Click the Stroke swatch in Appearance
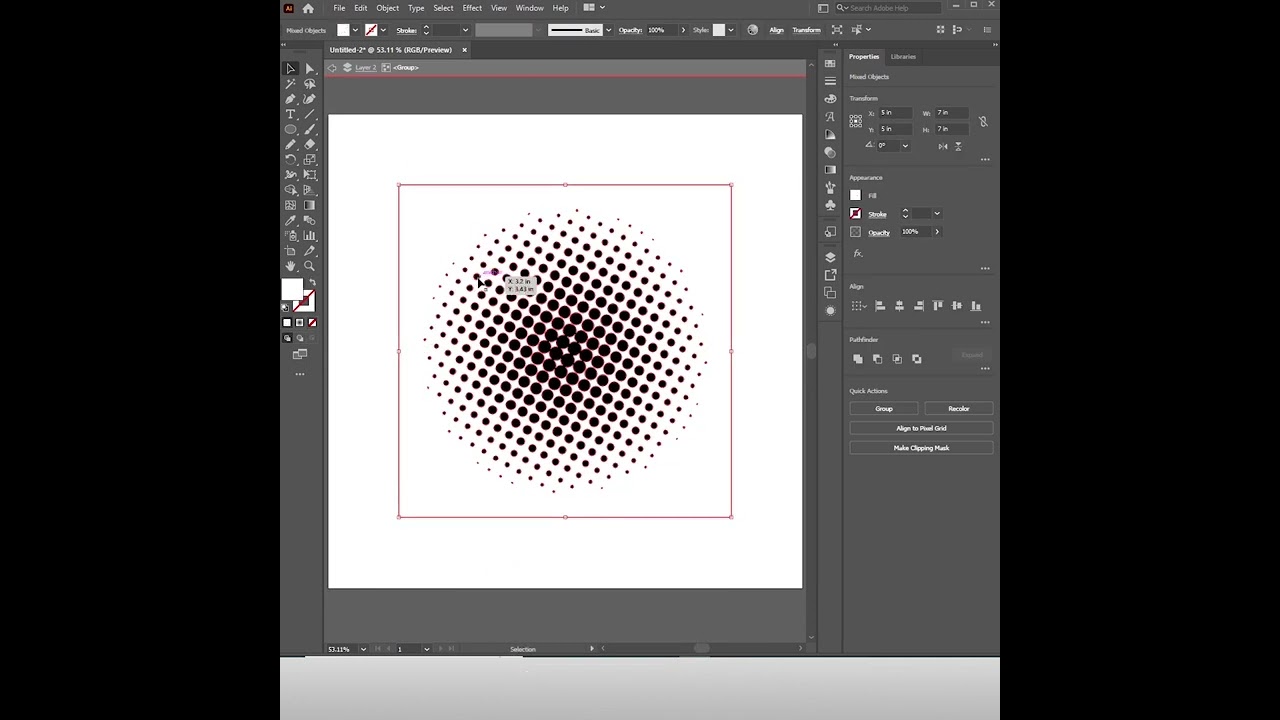 tap(855, 213)
